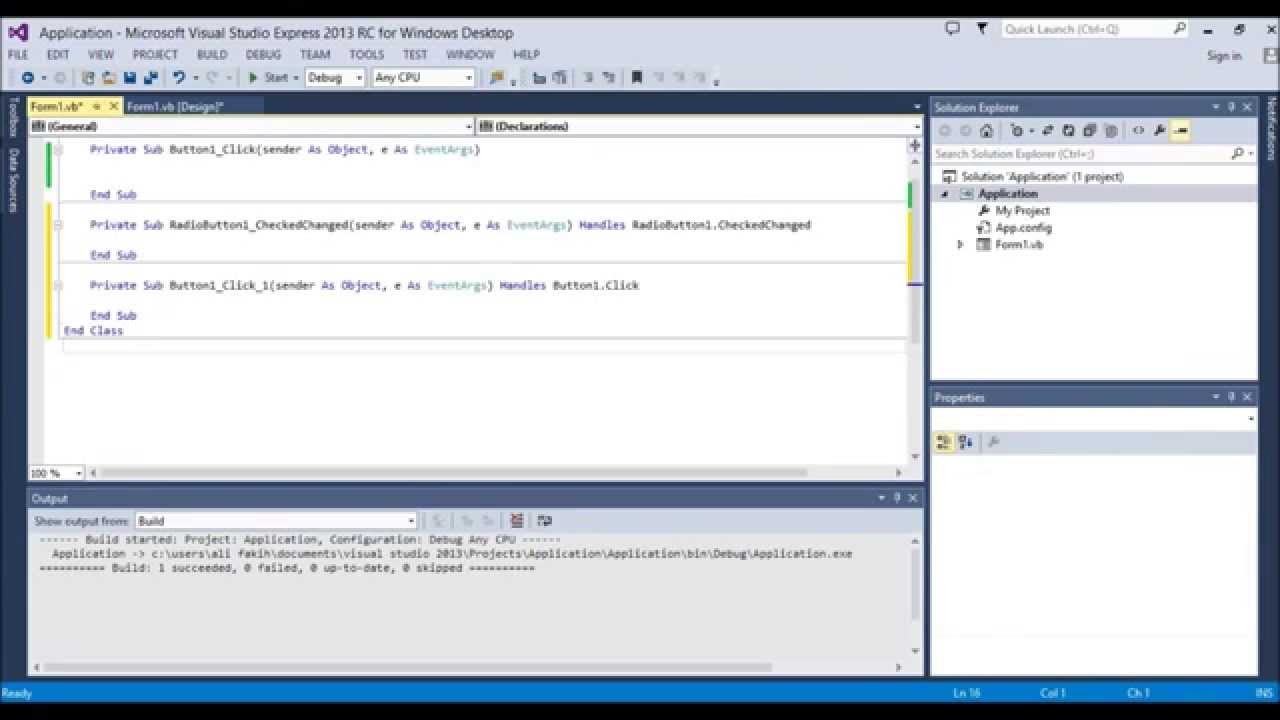1280x720 pixels.
Task: Open the BUILD menu
Action: [x=212, y=54]
